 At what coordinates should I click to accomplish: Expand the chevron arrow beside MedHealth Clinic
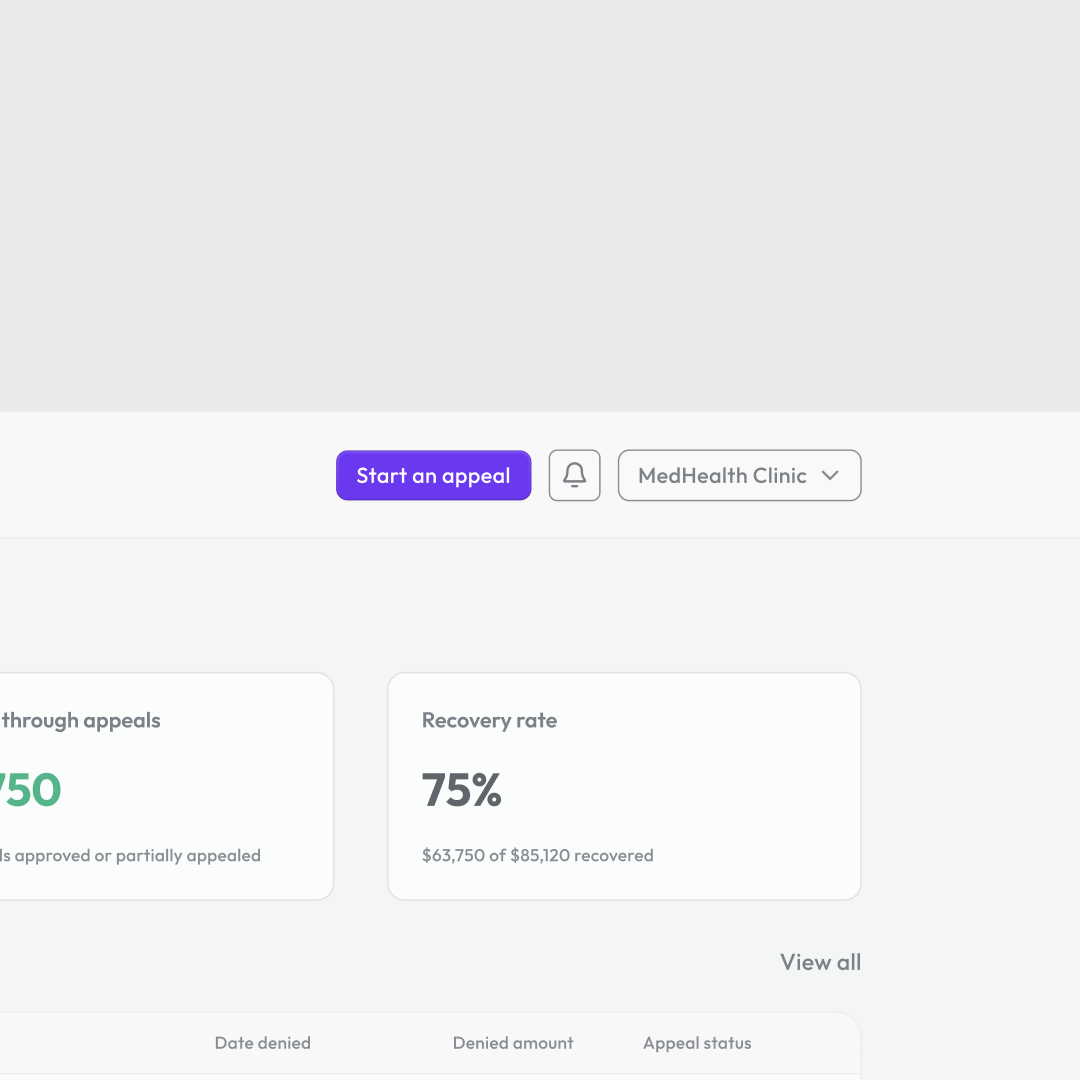point(830,475)
